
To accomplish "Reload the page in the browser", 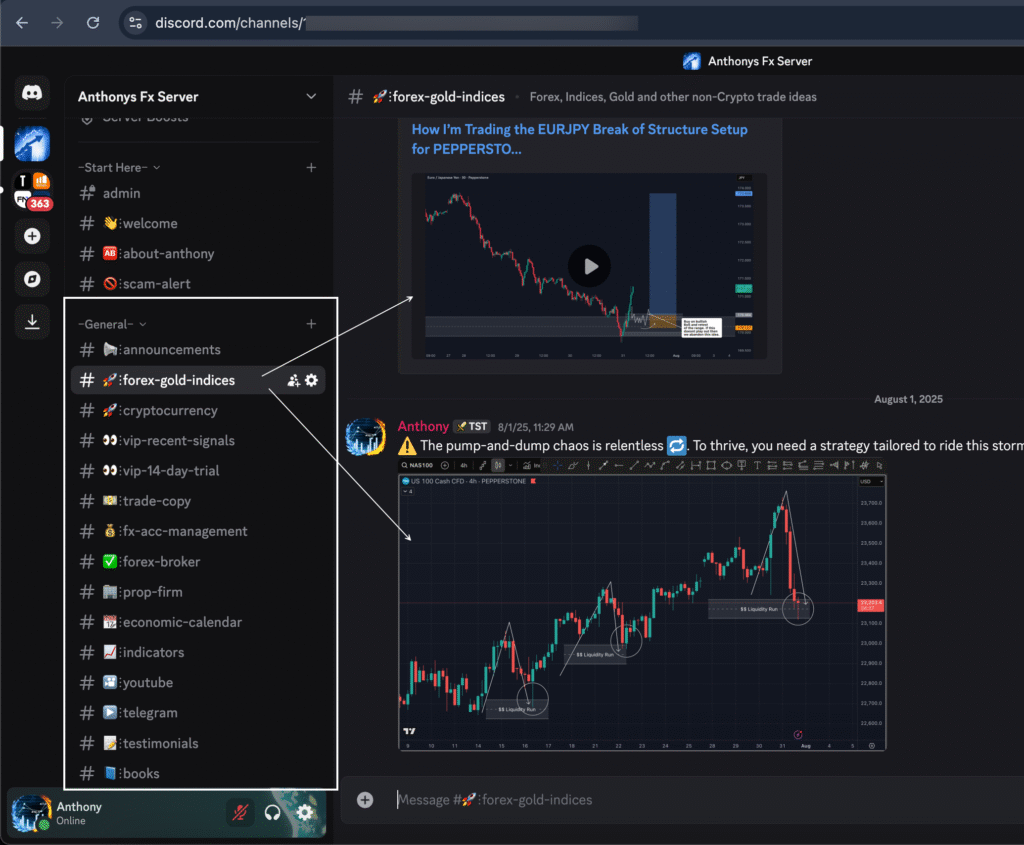I will tap(93, 22).
